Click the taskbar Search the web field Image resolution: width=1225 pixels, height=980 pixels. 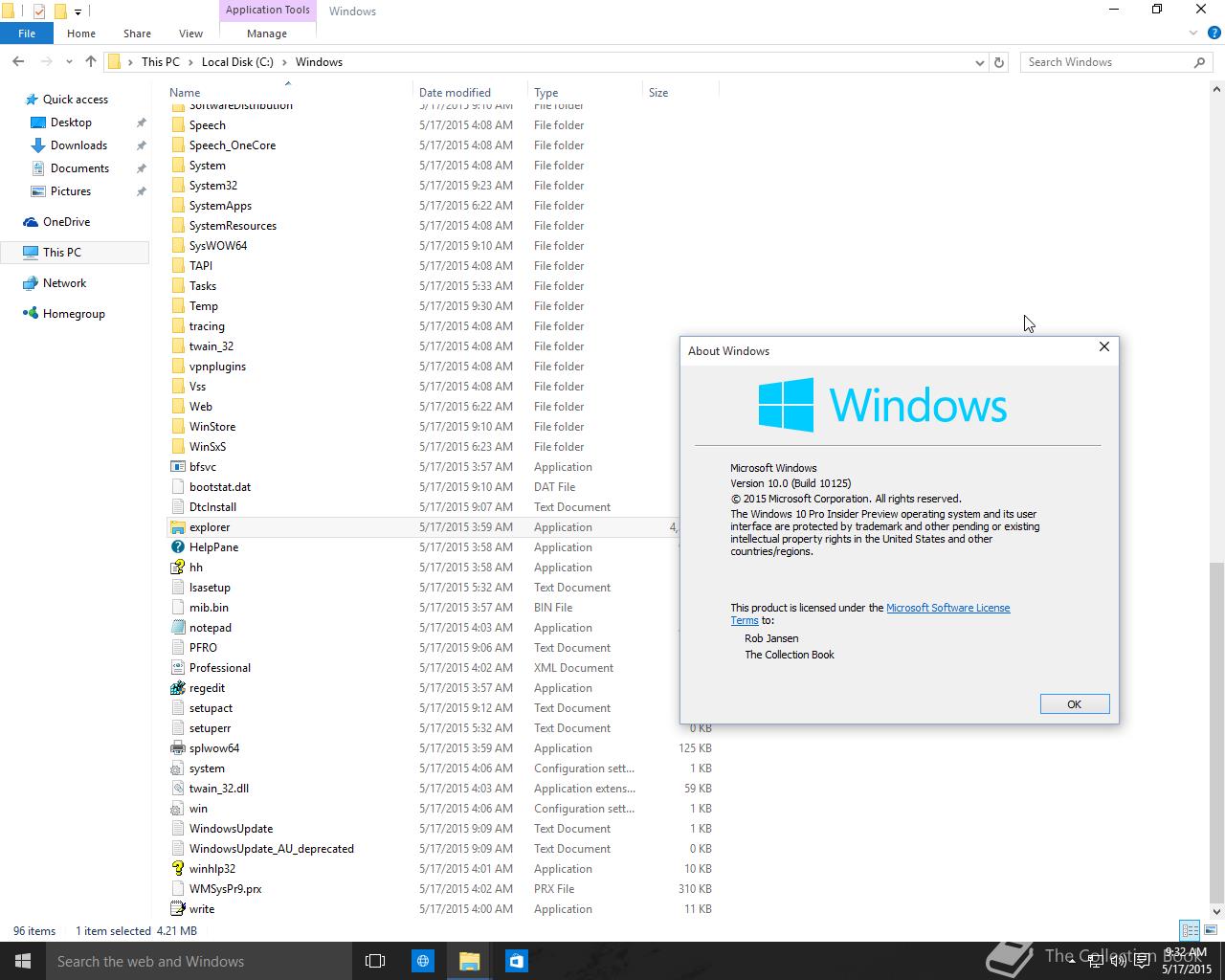(197, 961)
